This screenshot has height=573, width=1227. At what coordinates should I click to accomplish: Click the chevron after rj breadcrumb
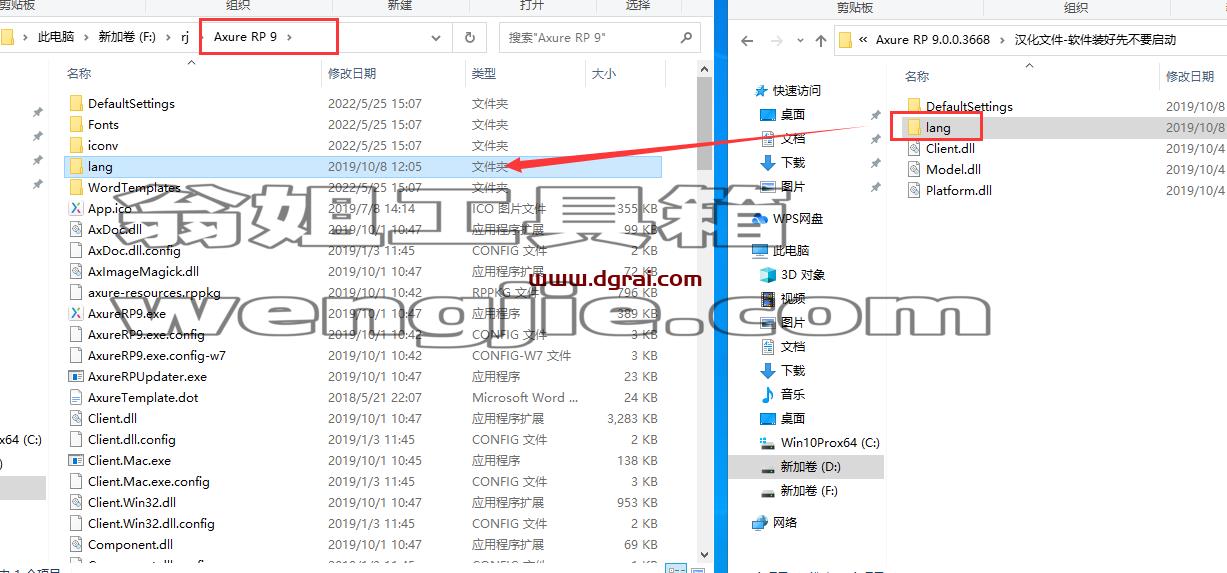[x=204, y=37]
